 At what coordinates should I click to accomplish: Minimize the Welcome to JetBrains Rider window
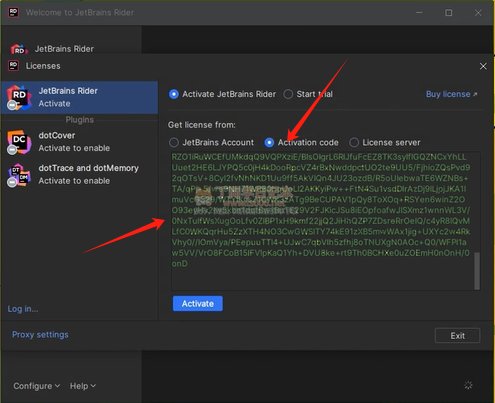pyautogui.click(x=419, y=13)
